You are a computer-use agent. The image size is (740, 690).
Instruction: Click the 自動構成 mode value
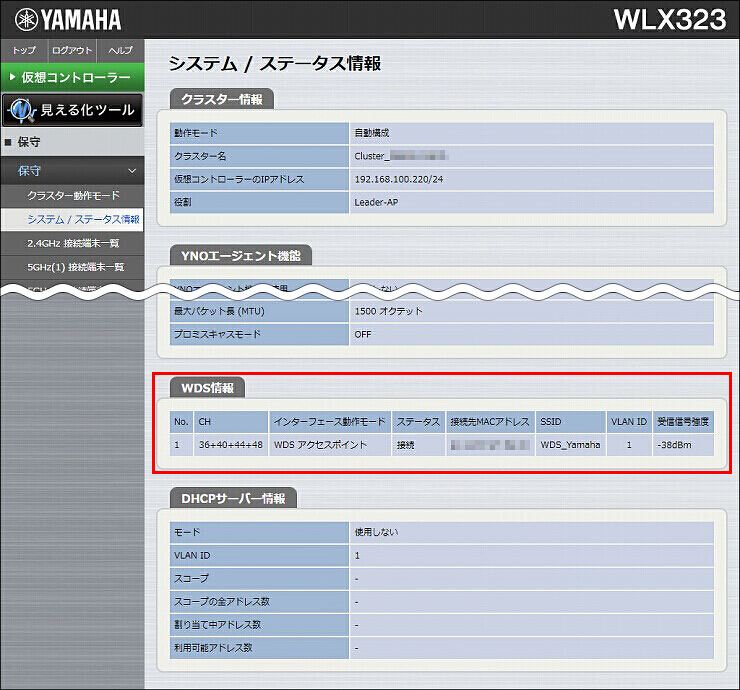372,133
